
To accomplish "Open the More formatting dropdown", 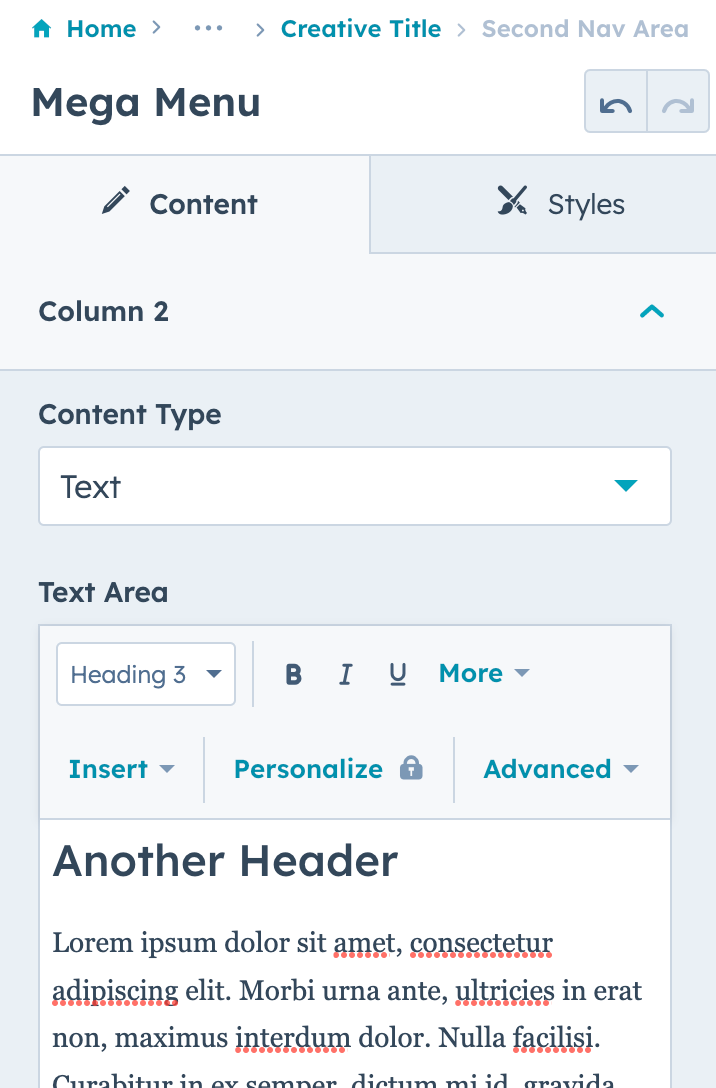I will coord(484,674).
